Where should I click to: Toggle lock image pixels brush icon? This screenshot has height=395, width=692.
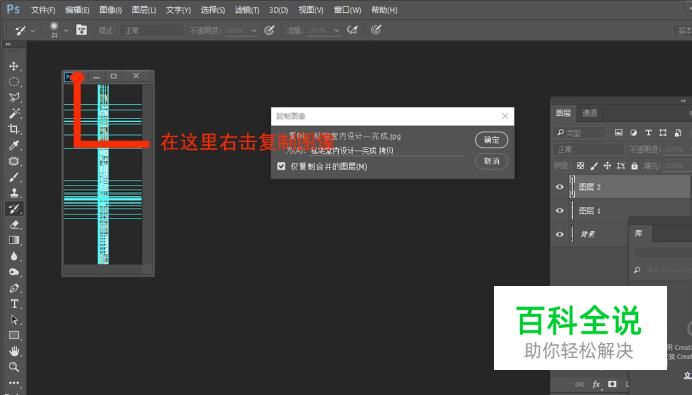[x=594, y=166]
